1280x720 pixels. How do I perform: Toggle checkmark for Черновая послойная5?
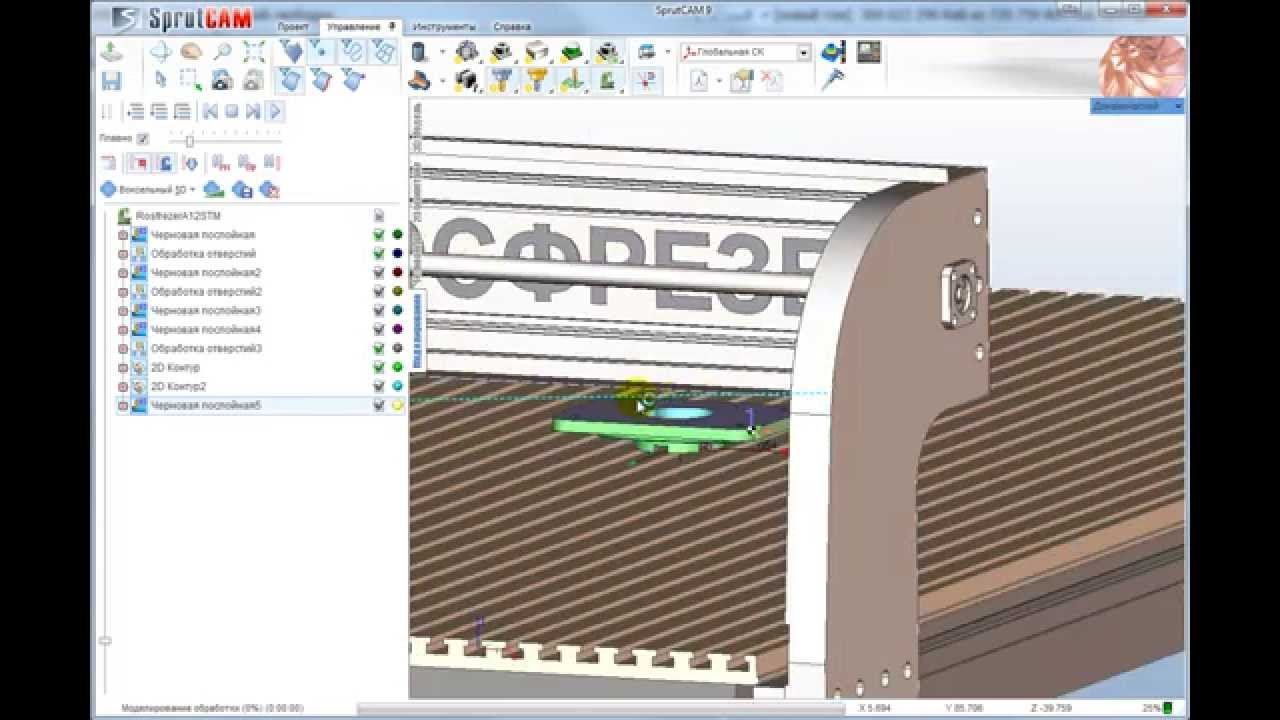(x=379, y=405)
